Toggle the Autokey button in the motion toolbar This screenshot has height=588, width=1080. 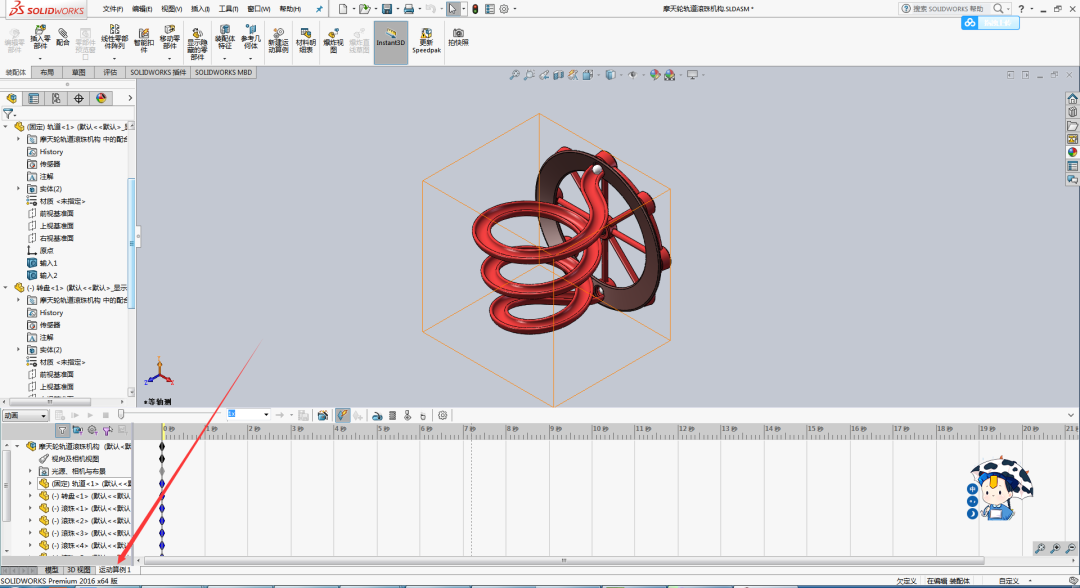point(343,414)
